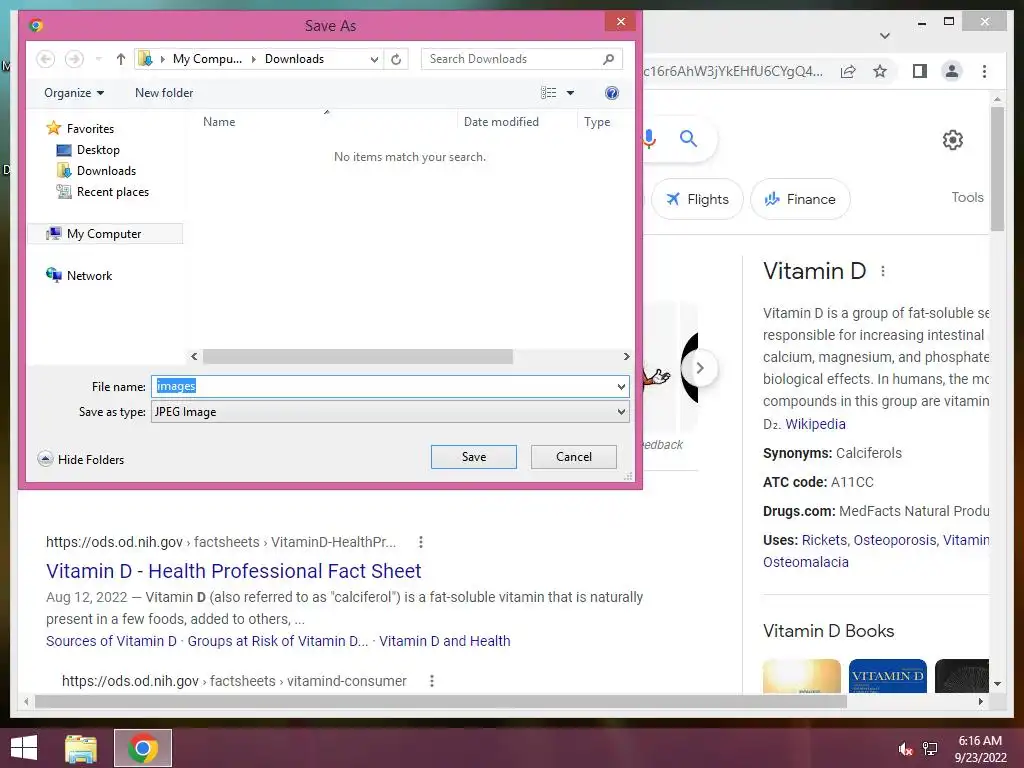Open the Save as type combo box

tap(390, 411)
